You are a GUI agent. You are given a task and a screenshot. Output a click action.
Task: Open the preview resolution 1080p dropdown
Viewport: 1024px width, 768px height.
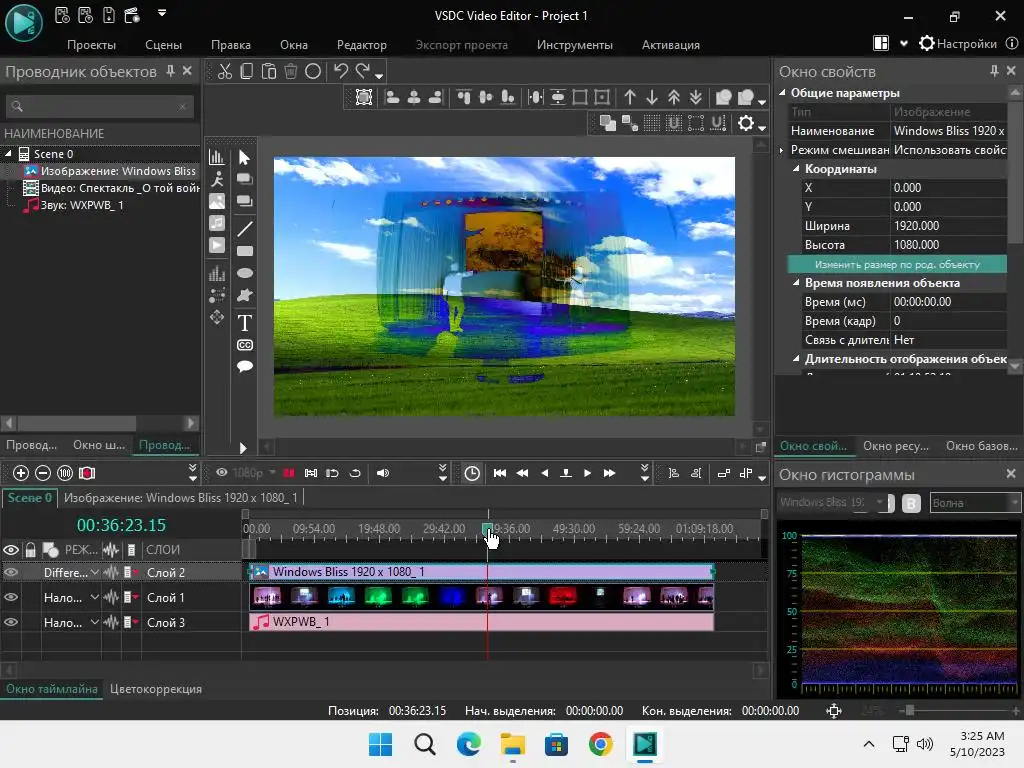[254, 473]
